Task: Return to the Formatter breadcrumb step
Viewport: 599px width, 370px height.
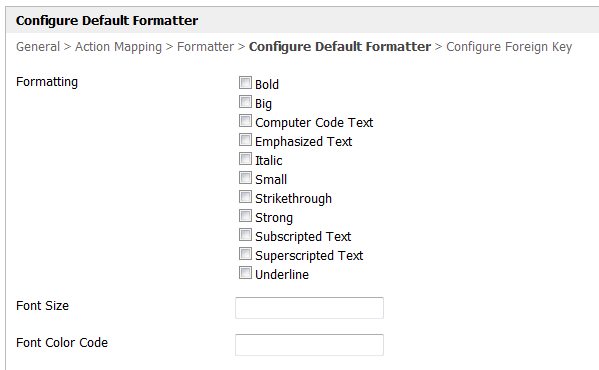Action: [x=205, y=47]
